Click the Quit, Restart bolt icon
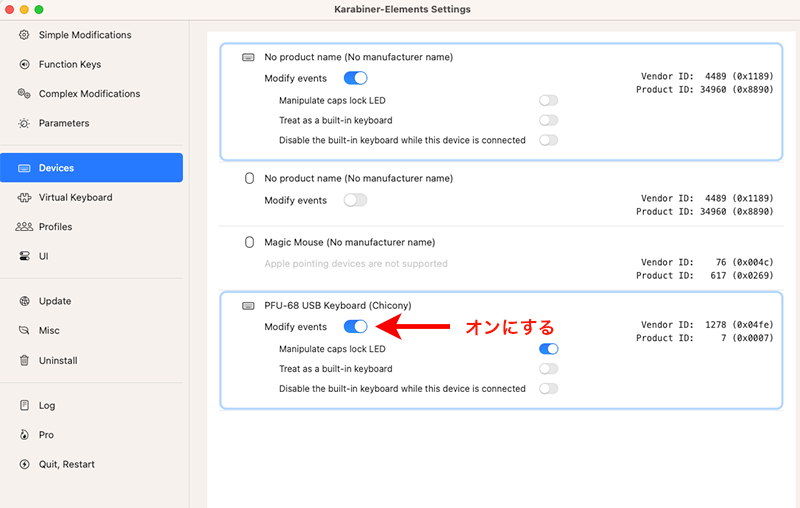Screen dimensions: 800x508 24,464
